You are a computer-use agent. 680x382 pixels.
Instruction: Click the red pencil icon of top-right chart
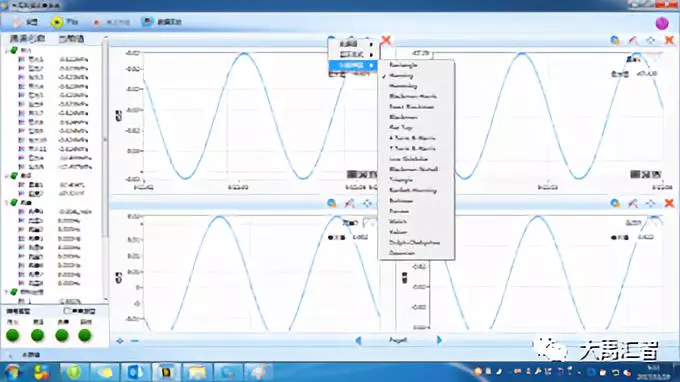tap(633, 40)
